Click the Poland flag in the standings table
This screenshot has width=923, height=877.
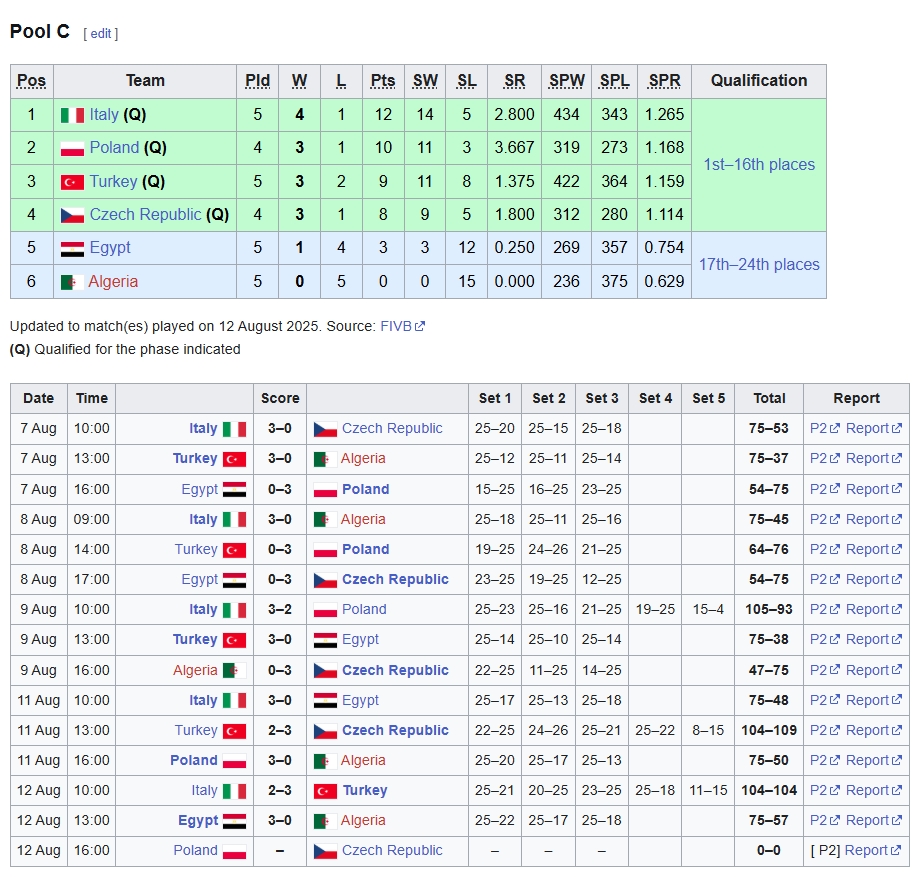pyautogui.click(x=72, y=148)
